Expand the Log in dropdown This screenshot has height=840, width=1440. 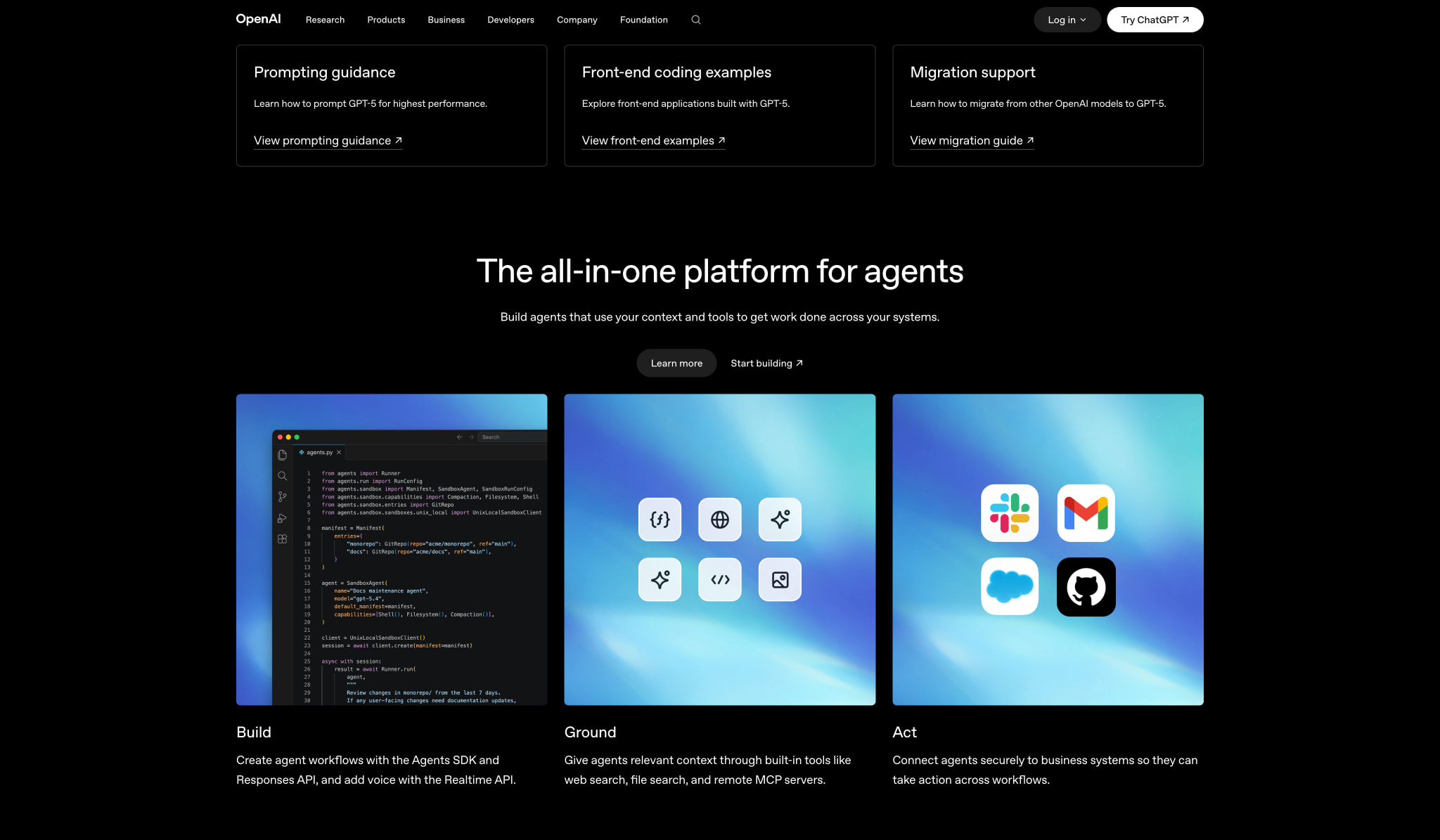1067,20
